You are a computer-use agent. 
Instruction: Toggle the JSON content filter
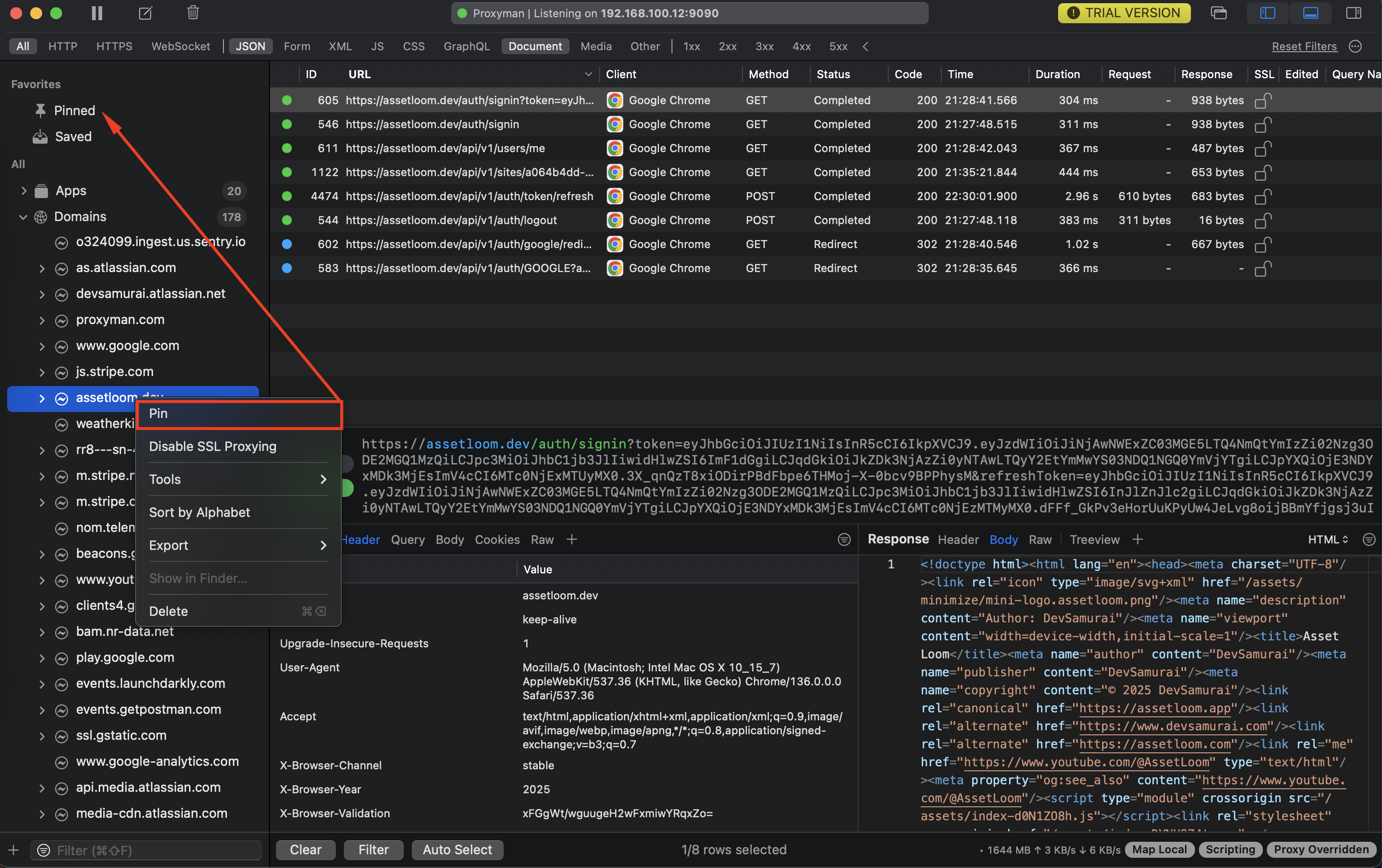(250, 46)
